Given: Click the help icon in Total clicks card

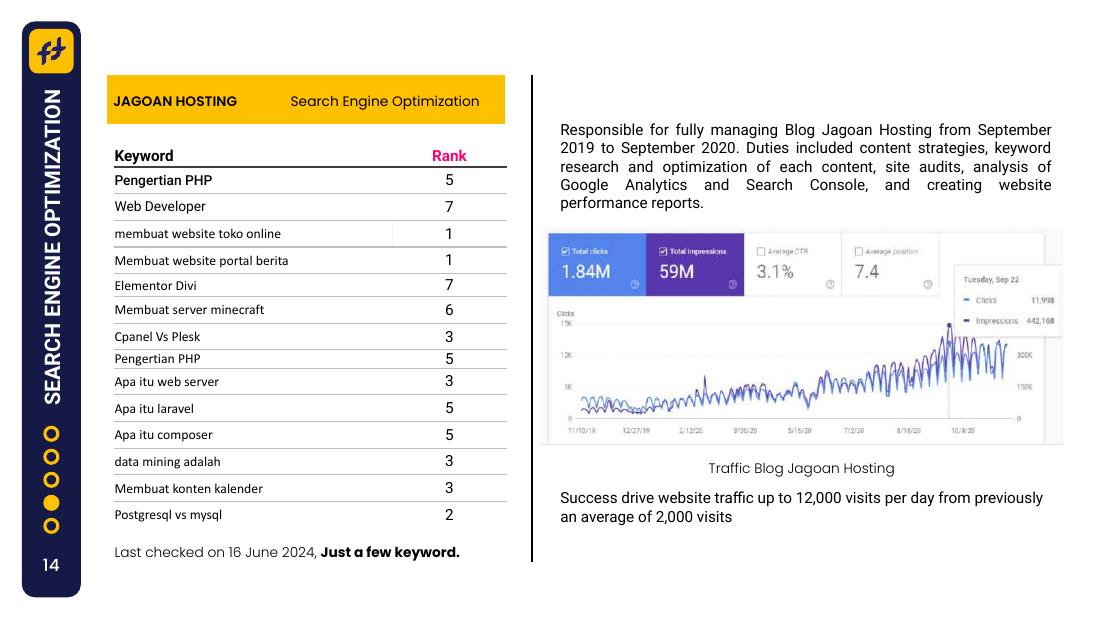Looking at the screenshot, I should tap(635, 284).
